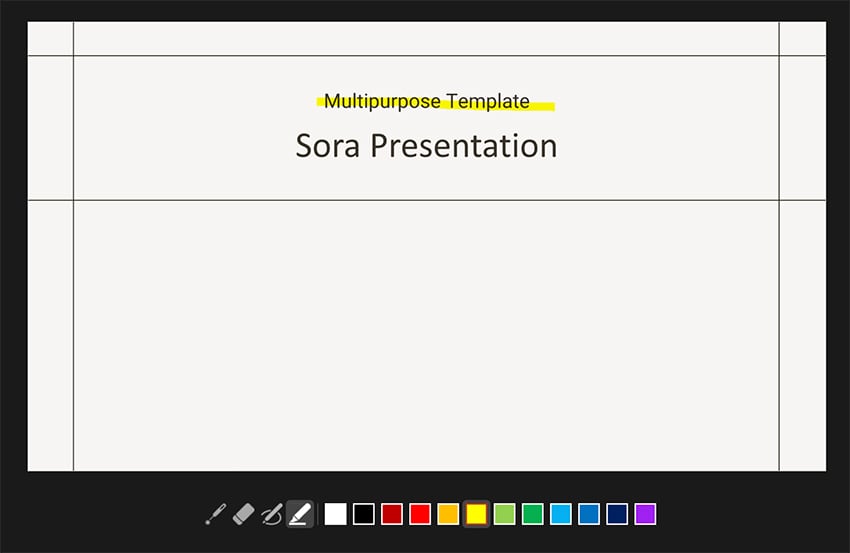Set ink color to light blue
The image size is (850, 553).
pos(561,514)
